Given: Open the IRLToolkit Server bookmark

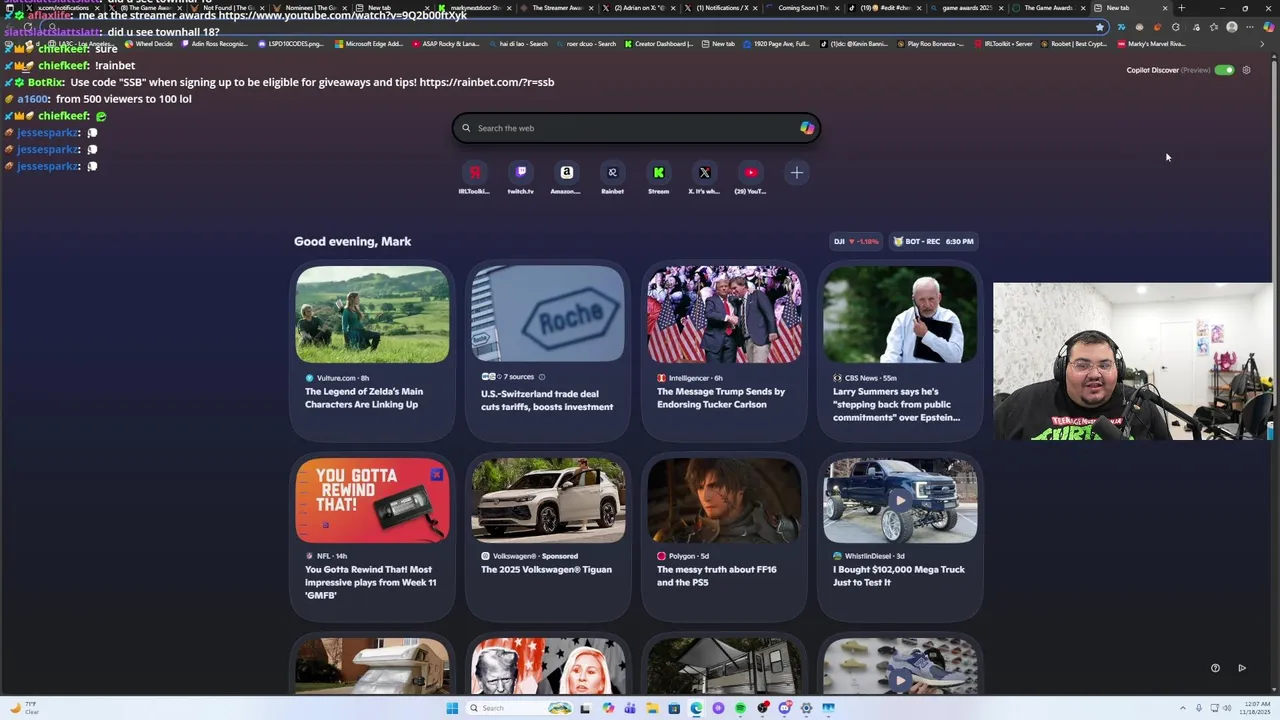Looking at the screenshot, I should point(1003,44).
